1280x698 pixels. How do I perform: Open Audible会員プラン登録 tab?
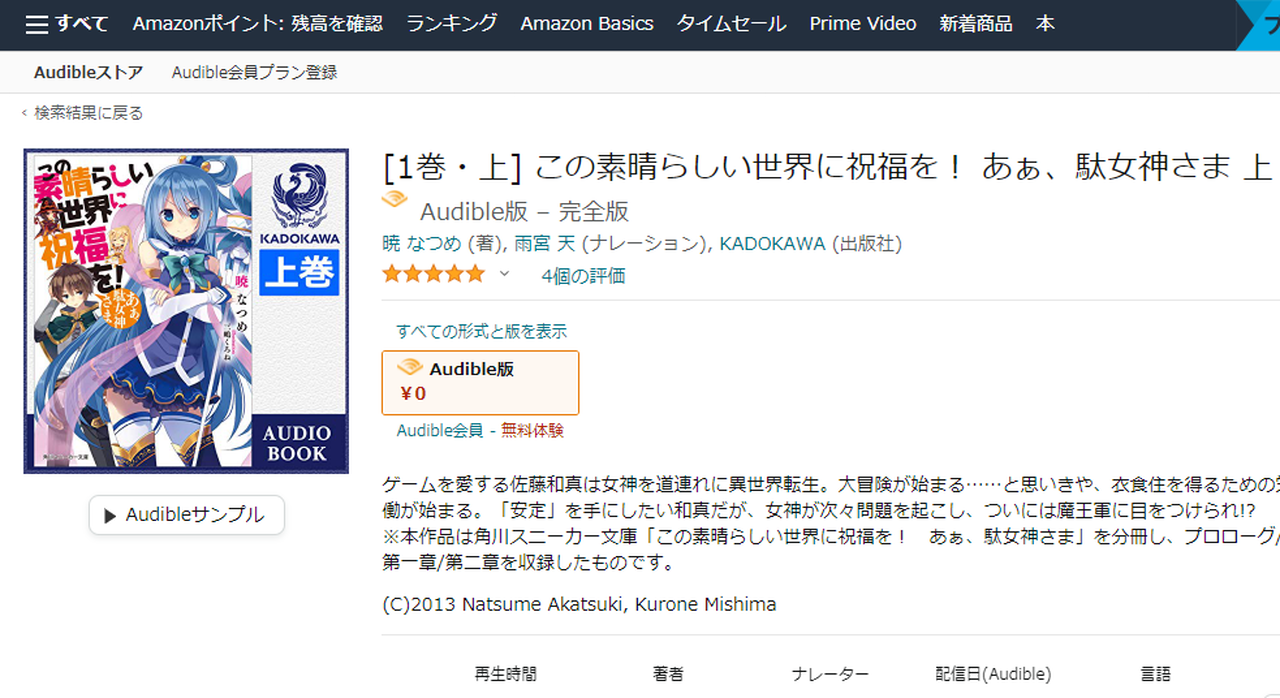pos(254,72)
